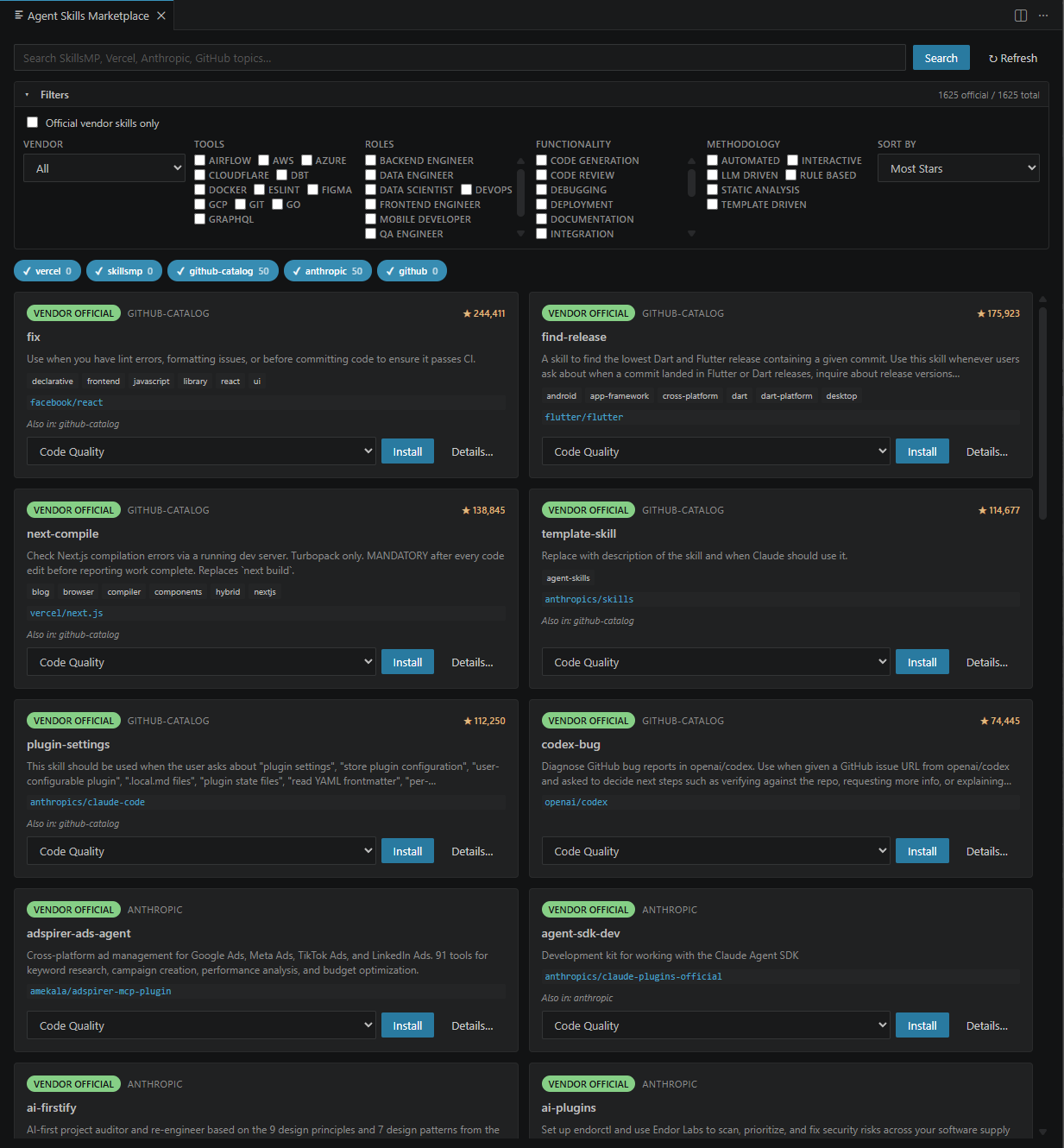1064x1148 pixels.
Task: Click the vercel/next.js repository link
Action: pyautogui.click(x=66, y=613)
